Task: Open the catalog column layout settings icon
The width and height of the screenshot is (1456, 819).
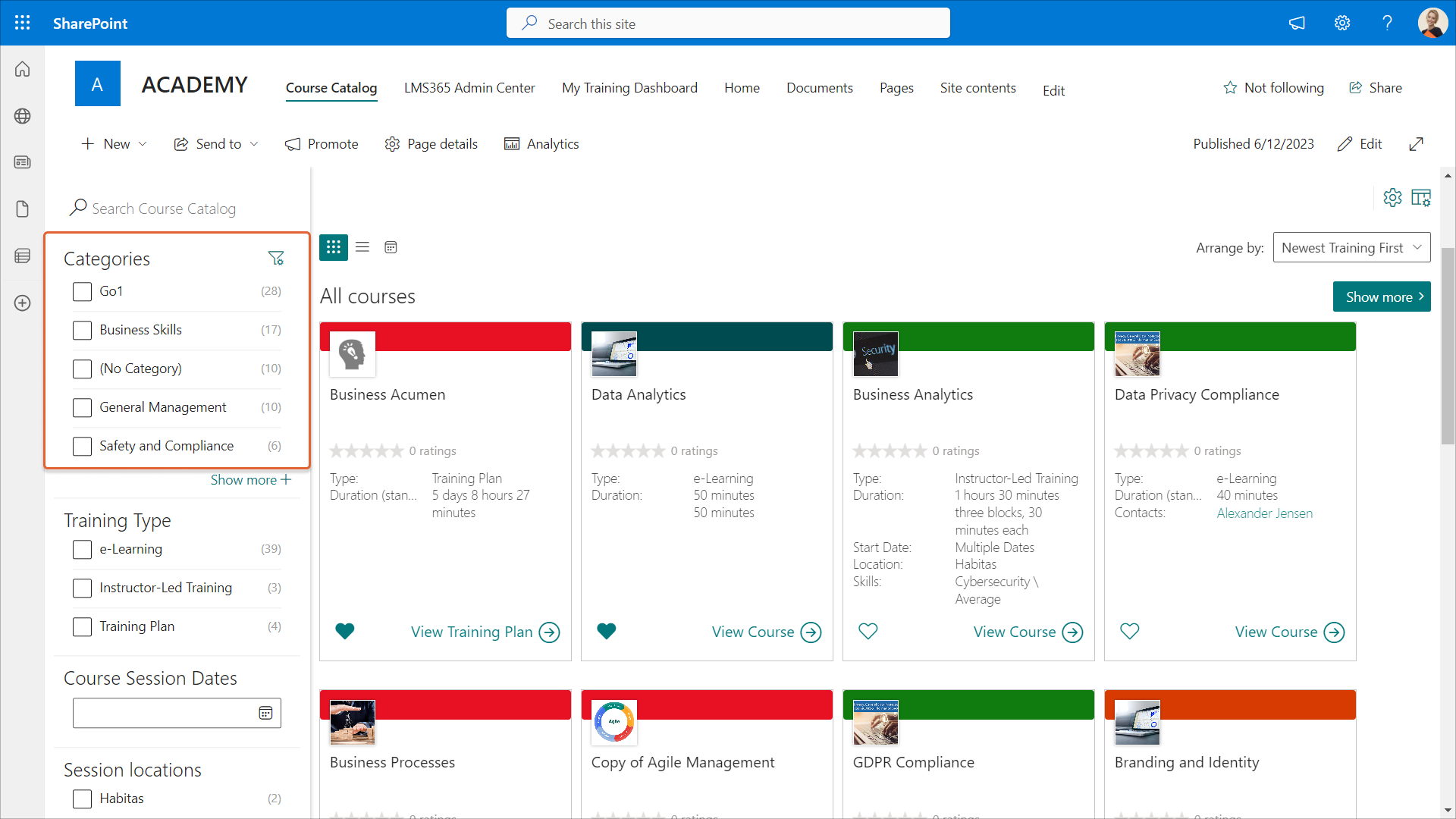Action: coord(1421,198)
